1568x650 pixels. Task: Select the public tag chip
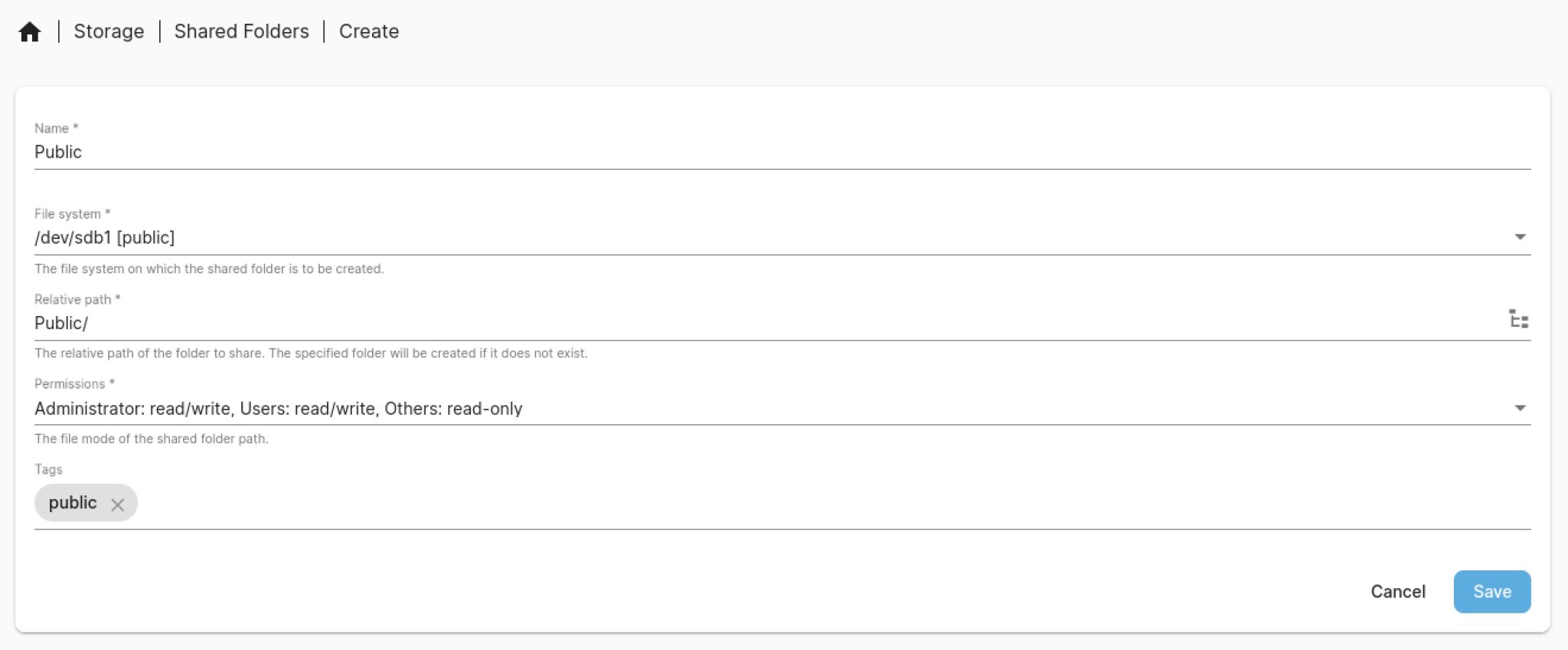73,503
